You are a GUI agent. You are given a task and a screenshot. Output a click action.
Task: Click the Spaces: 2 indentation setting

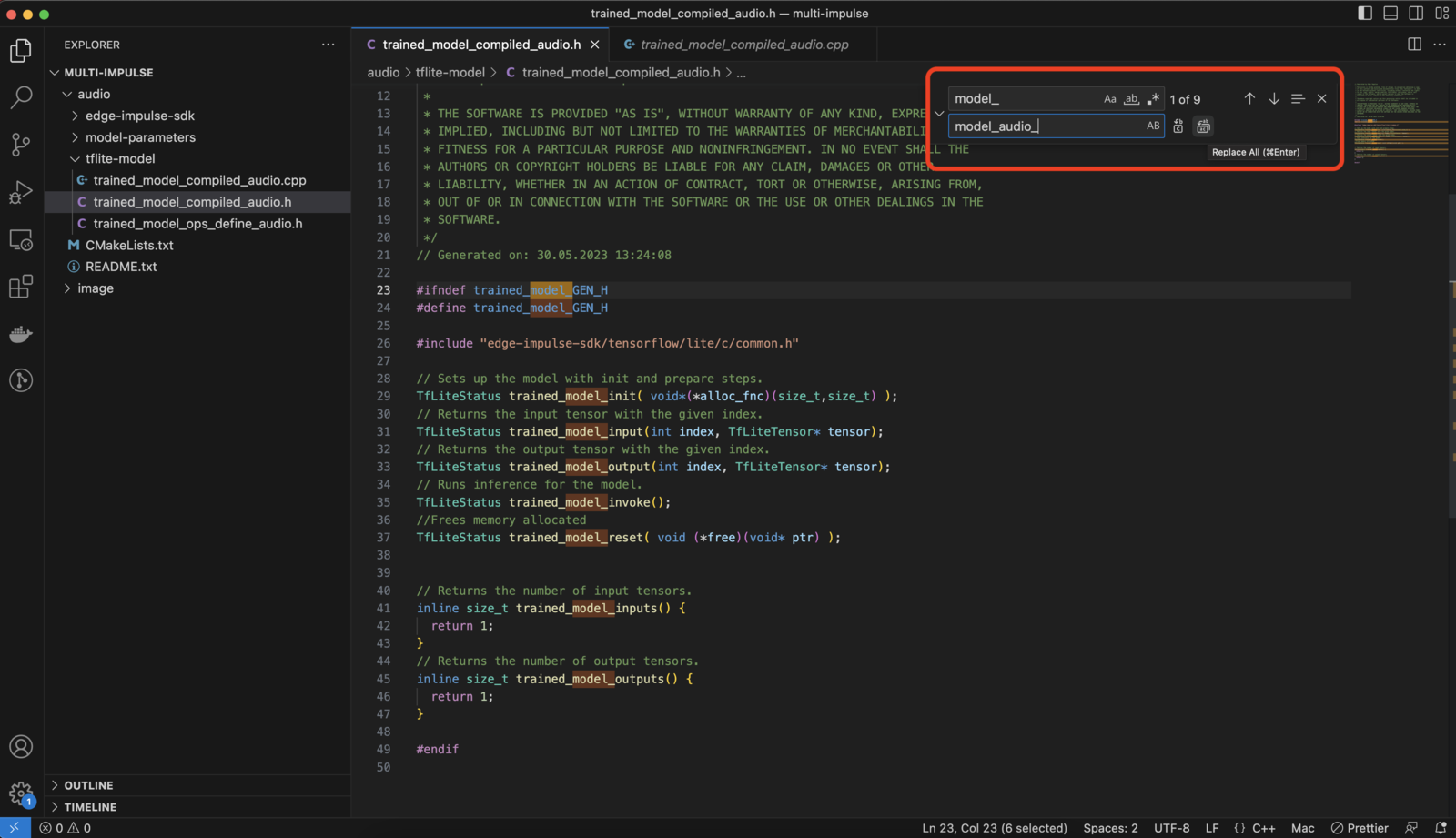point(1110,828)
